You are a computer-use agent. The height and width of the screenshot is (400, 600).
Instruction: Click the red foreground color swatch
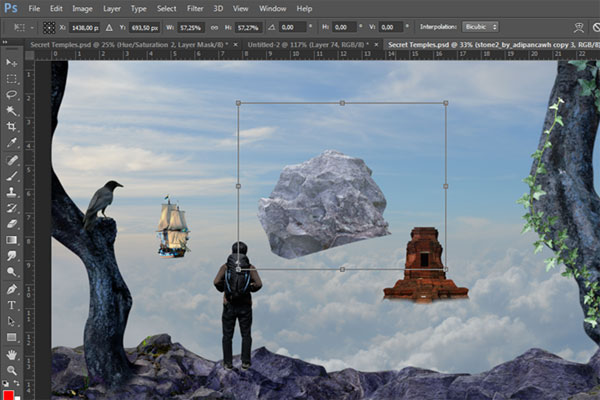[x=9, y=393]
